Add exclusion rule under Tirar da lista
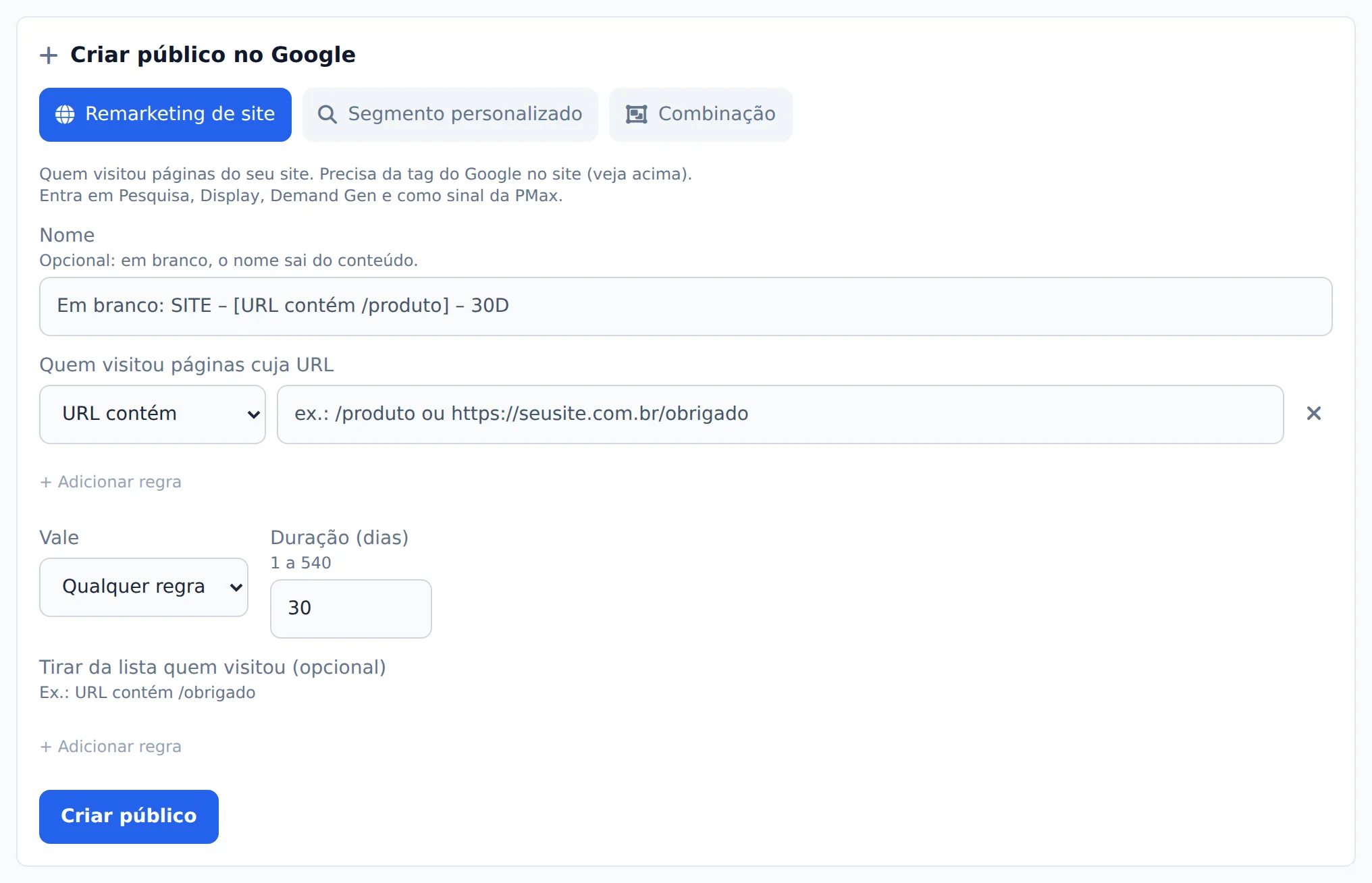Image resolution: width=1372 pixels, height=883 pixels. [111, 747]
